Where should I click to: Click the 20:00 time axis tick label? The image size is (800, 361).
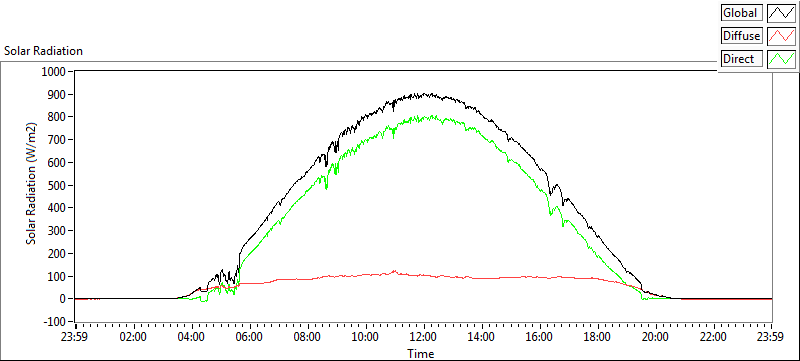pos(655,337)
